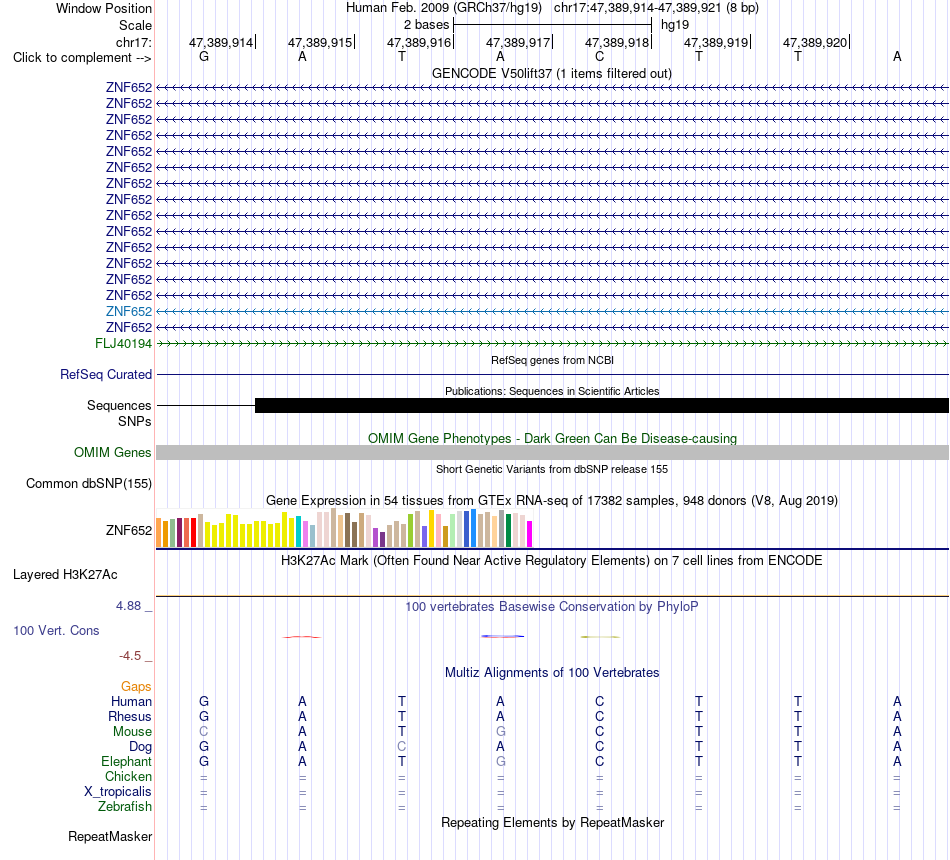950x860 pixels.
Task: Click the SNPs track label
Action: click(x=135, y=421)
